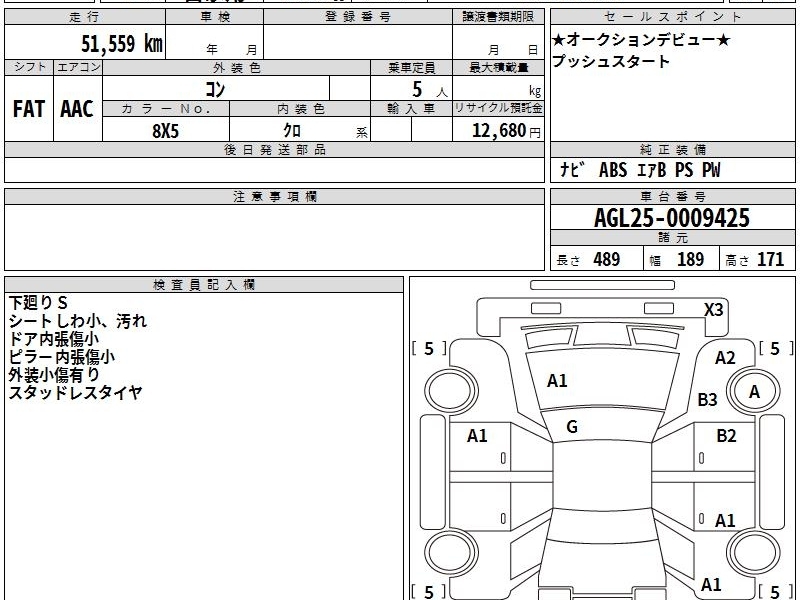Select the recycle deposit 12,680円

click(x=506, y=131)
